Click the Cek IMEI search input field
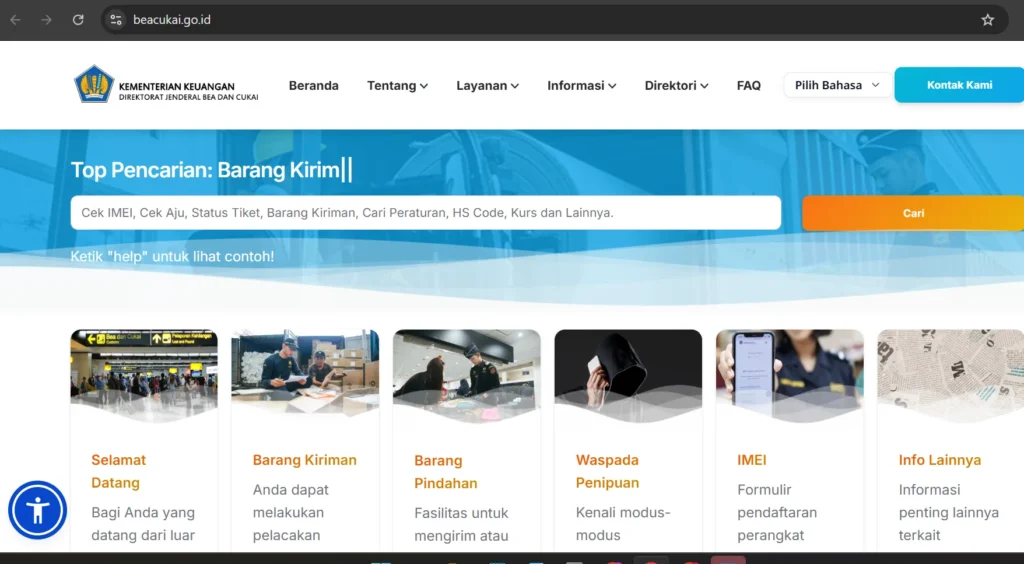Image resolution: width=1024 pixels, height=564 pixels. point(426,213)
